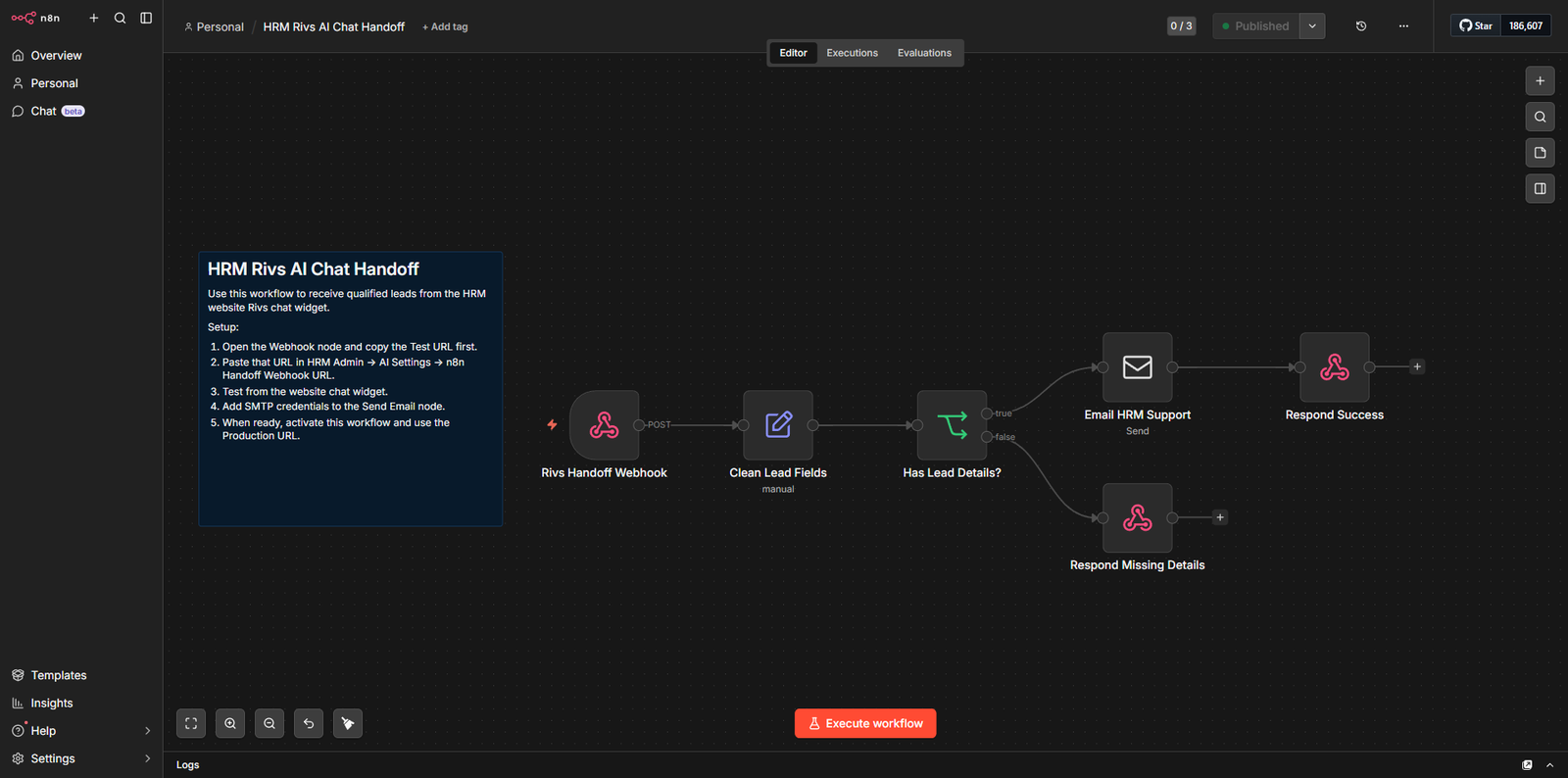Open Insights from the sidebar

coord(81,703)
